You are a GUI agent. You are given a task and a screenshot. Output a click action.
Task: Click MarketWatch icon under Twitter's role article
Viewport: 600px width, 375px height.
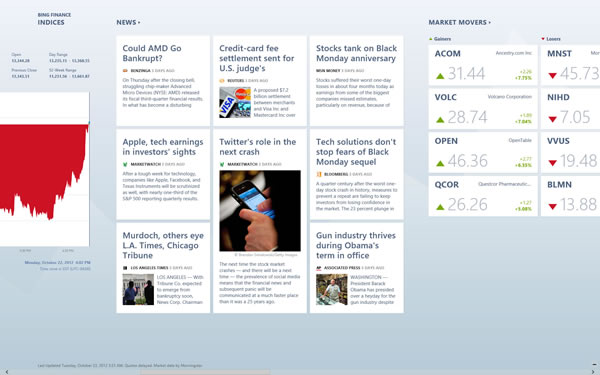coord(222,164)
